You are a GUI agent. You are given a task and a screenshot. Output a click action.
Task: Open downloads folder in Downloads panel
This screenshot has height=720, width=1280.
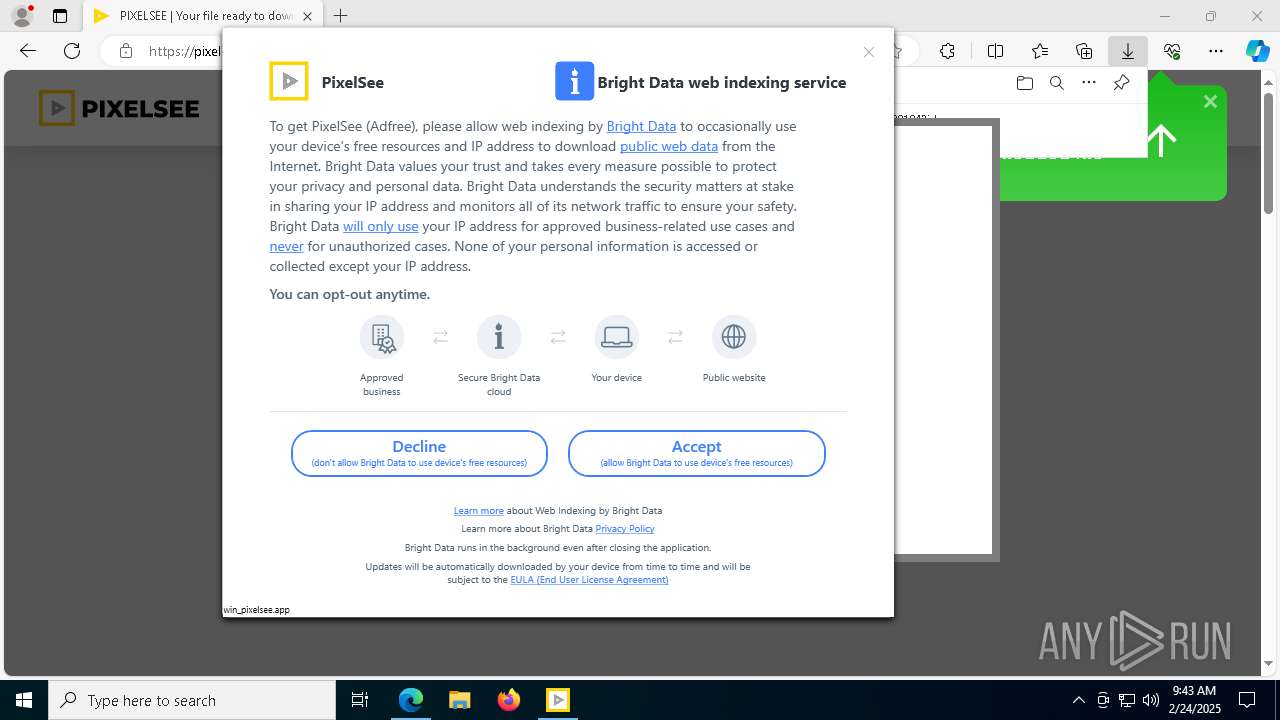[1024, 83]
